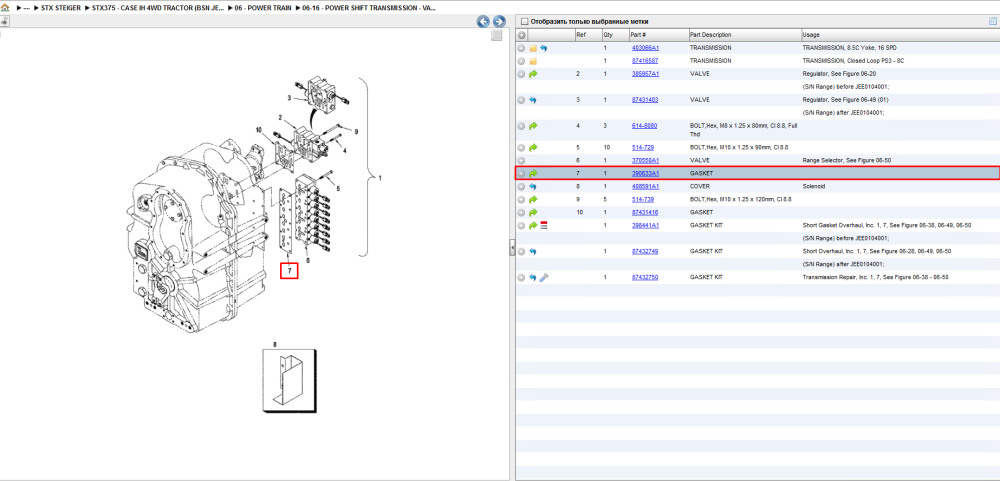Image resolution: width=1000 pixels, height=481 pixels.
Task: Select the grey circle for 403066A1 row
Action: (x=521, y=48)
